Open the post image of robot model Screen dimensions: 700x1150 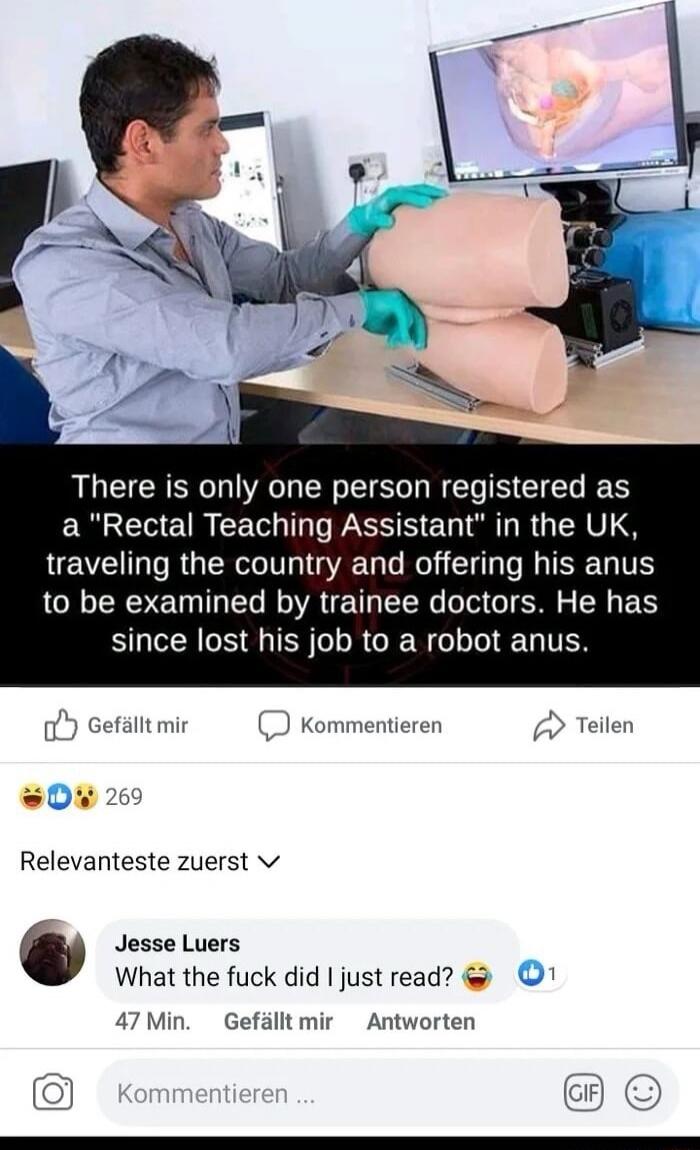[350, 221]
